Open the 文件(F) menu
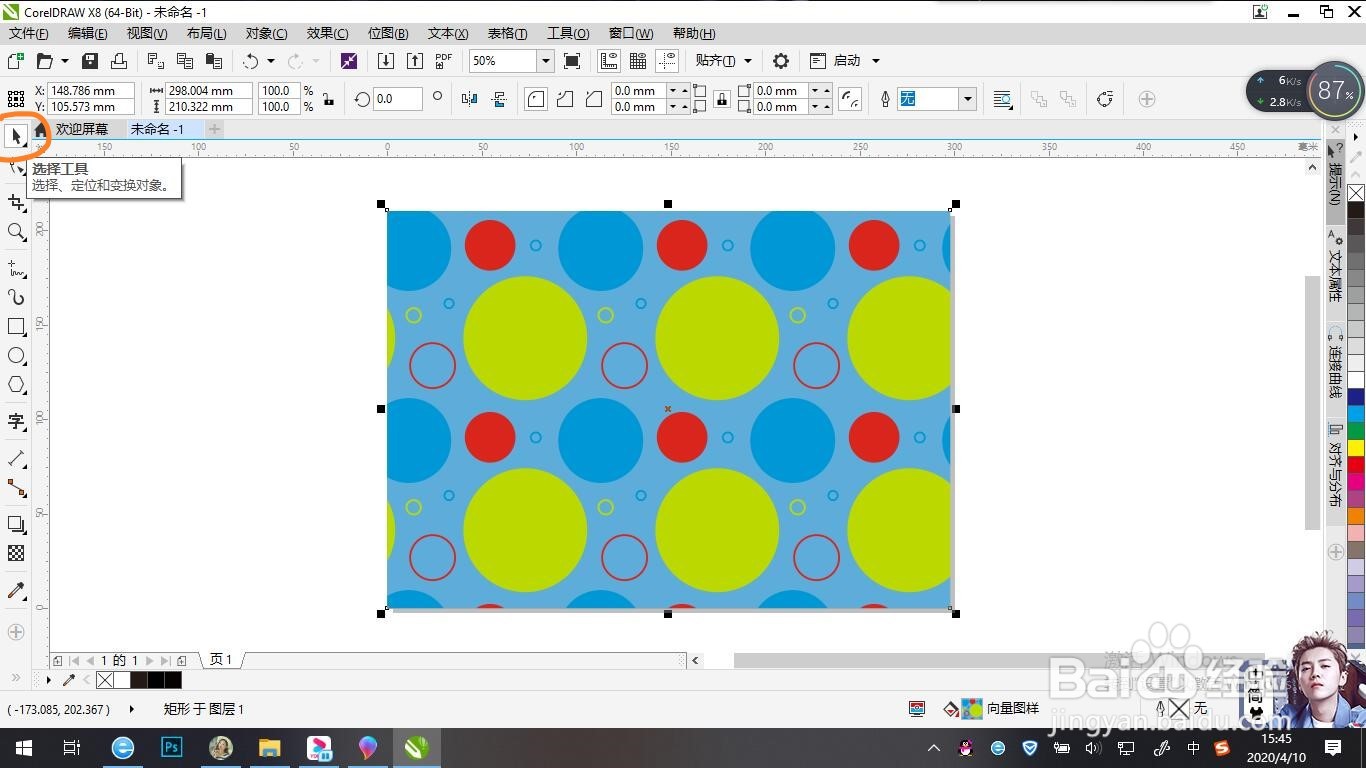This screenshot has width=1366, height=768. (x=29, y=33)
